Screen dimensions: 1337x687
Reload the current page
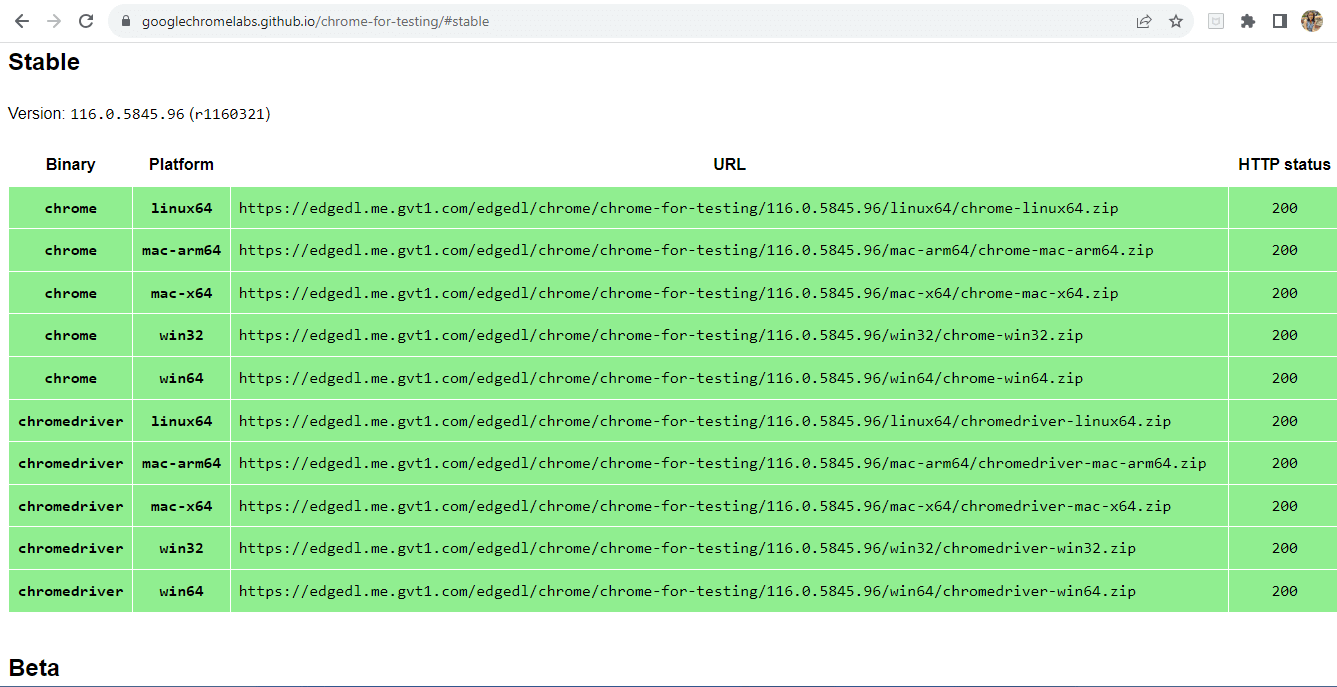click(87, 21)
